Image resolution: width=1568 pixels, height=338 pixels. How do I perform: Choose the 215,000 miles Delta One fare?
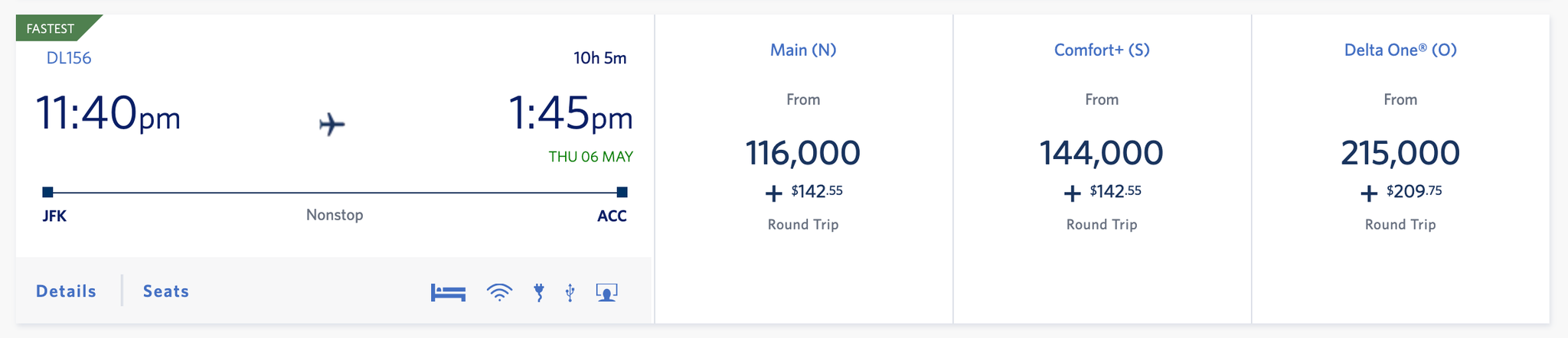tap(1400, 153)
